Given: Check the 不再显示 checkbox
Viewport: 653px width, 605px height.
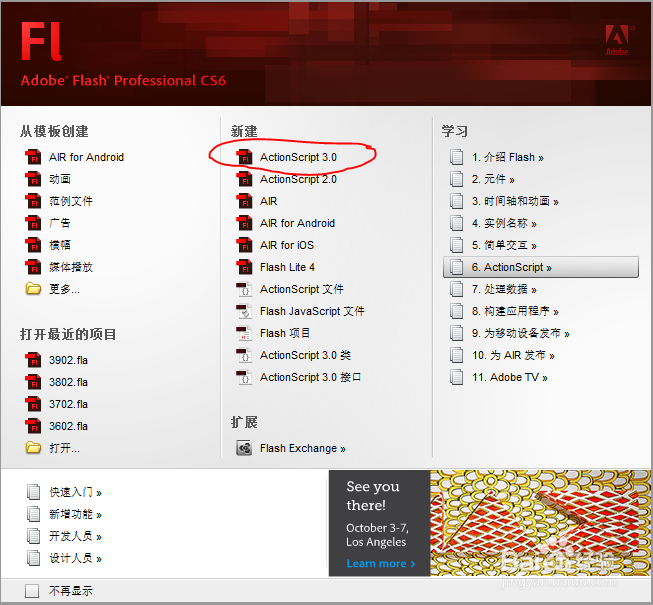Looking at the screenshot, I should coord(32,590).
